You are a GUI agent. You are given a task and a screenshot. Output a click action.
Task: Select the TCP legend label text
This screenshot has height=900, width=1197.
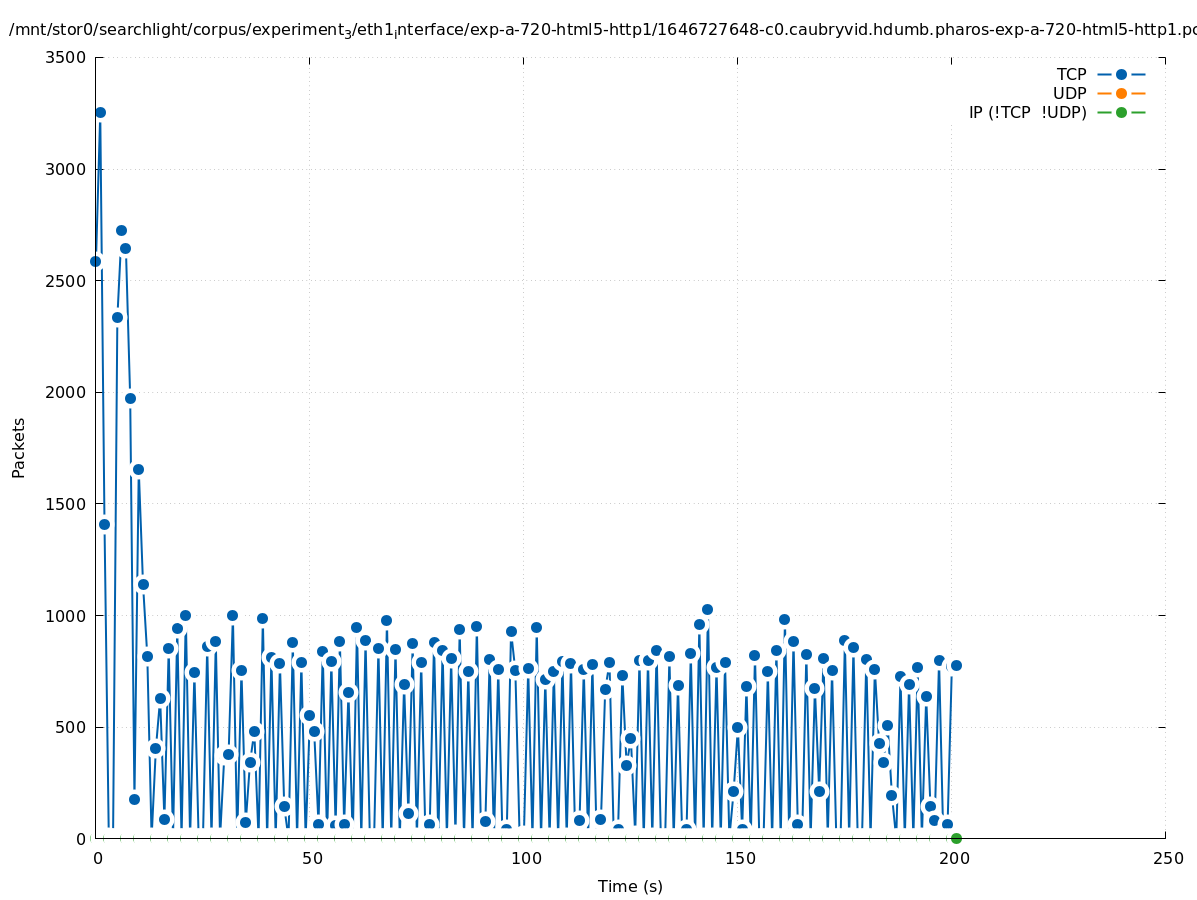(x=1071, y=75)
